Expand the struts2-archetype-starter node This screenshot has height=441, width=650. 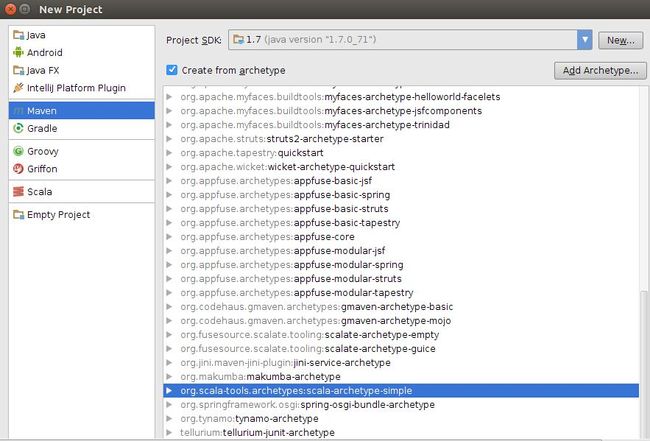pyautogui.click(x=169, y=138)
